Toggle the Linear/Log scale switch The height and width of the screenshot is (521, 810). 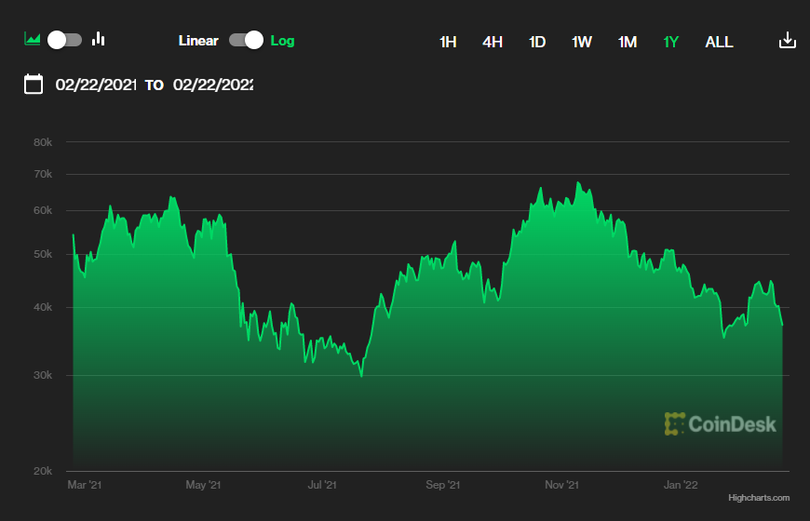245,40
